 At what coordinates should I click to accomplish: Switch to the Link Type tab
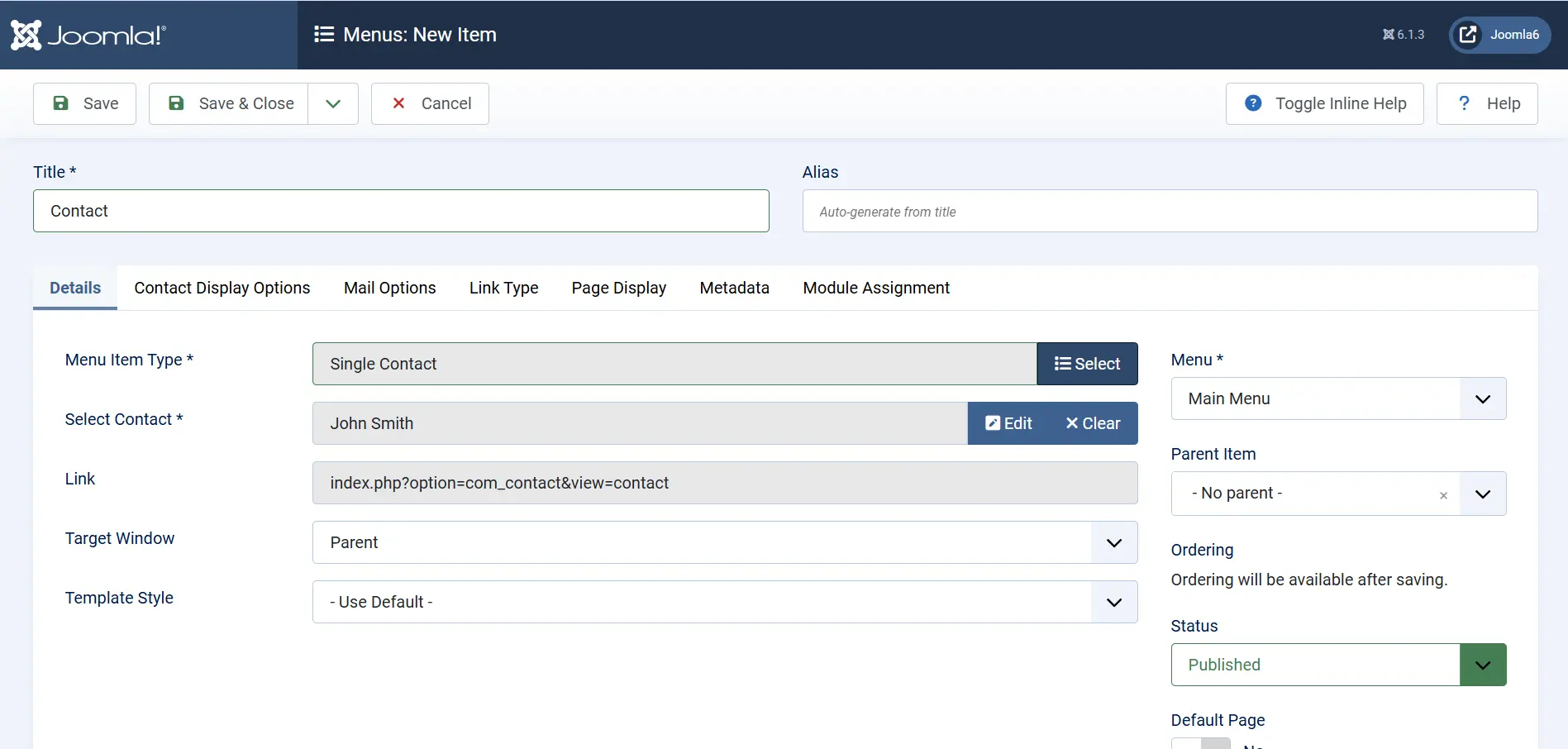[x=504, y=288]
